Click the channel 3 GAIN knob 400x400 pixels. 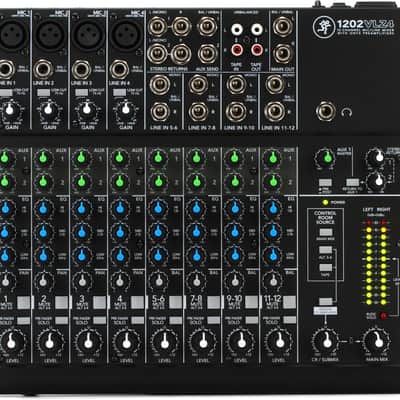click(x=87, y=110)
